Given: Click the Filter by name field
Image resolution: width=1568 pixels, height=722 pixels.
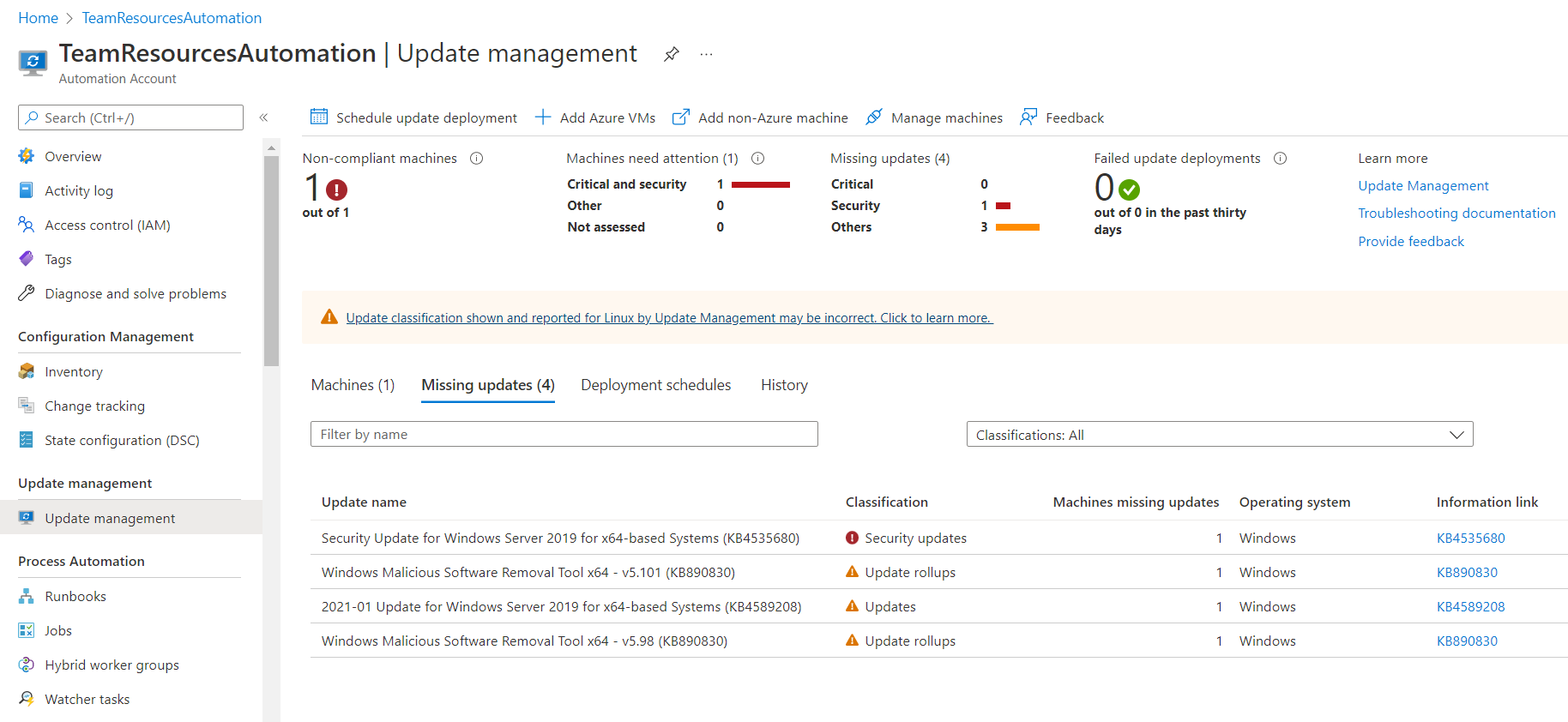Looking at the screenshot, I should tap(564, 435).
